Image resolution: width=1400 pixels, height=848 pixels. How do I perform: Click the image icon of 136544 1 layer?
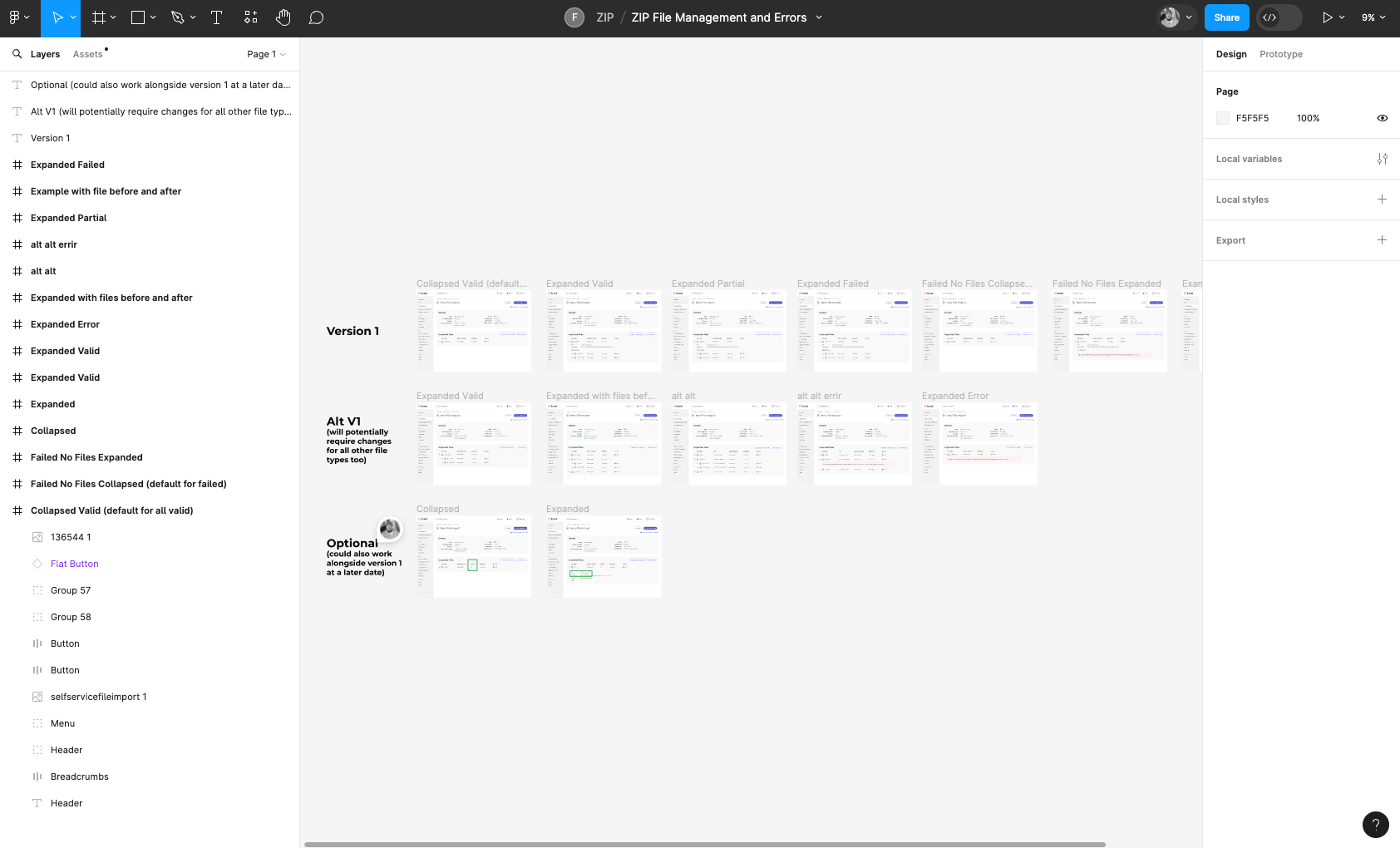point(37,537)
